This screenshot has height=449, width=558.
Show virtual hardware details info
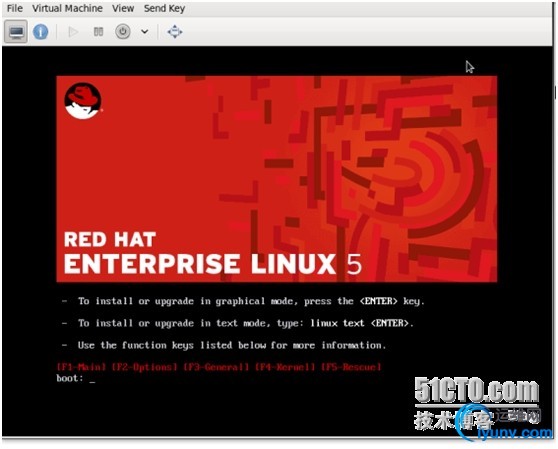40,32
